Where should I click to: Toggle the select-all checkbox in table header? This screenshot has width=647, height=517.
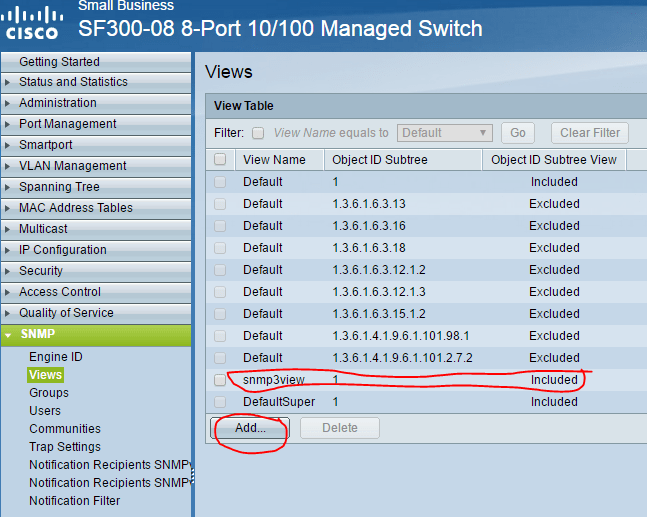(x=220, y=159)
